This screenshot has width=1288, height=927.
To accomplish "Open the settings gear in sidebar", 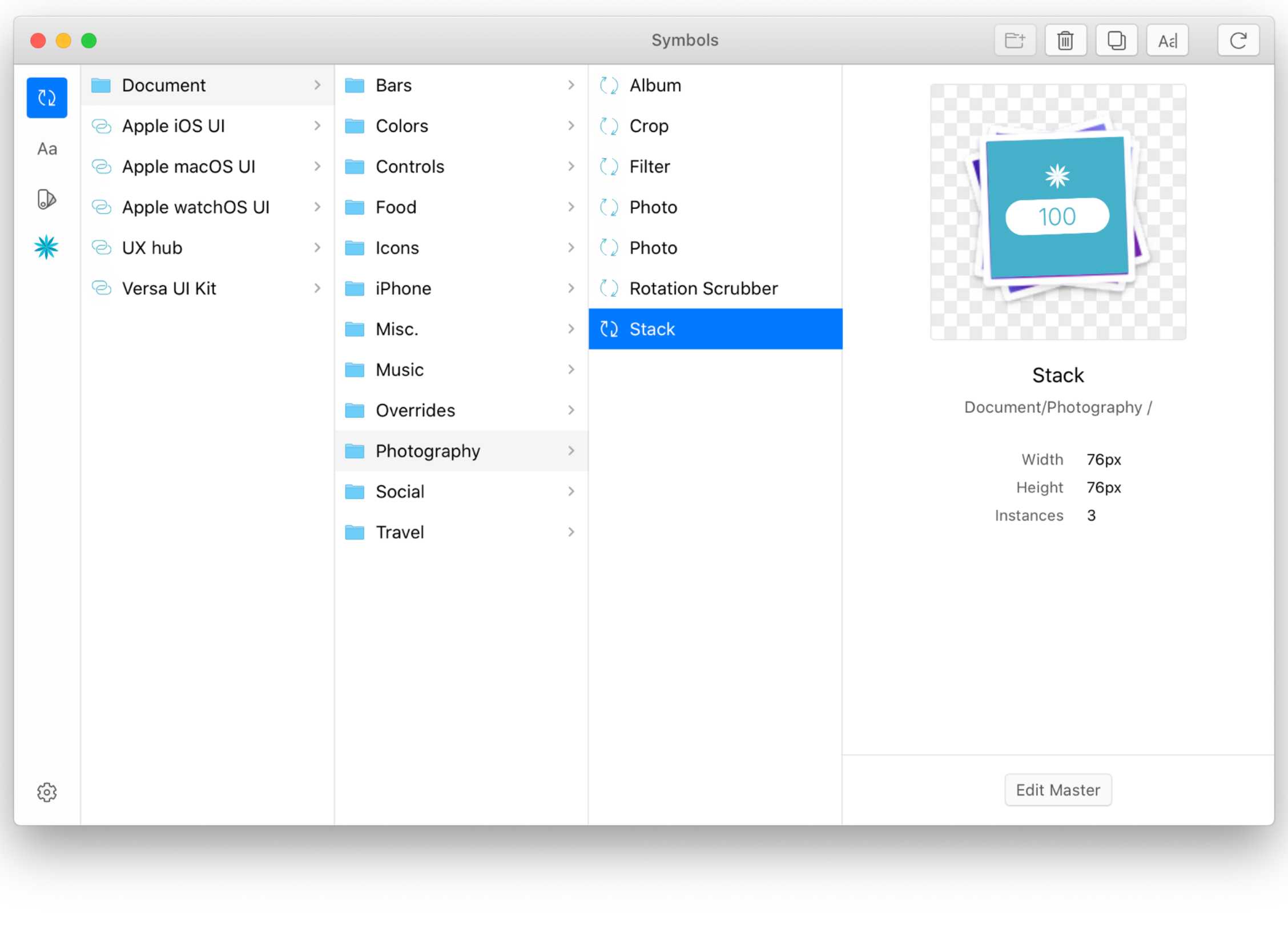I will point(47,792).
